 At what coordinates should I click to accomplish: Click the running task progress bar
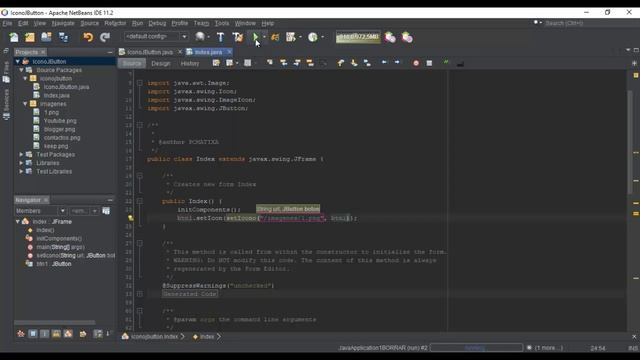click(476, 348)
